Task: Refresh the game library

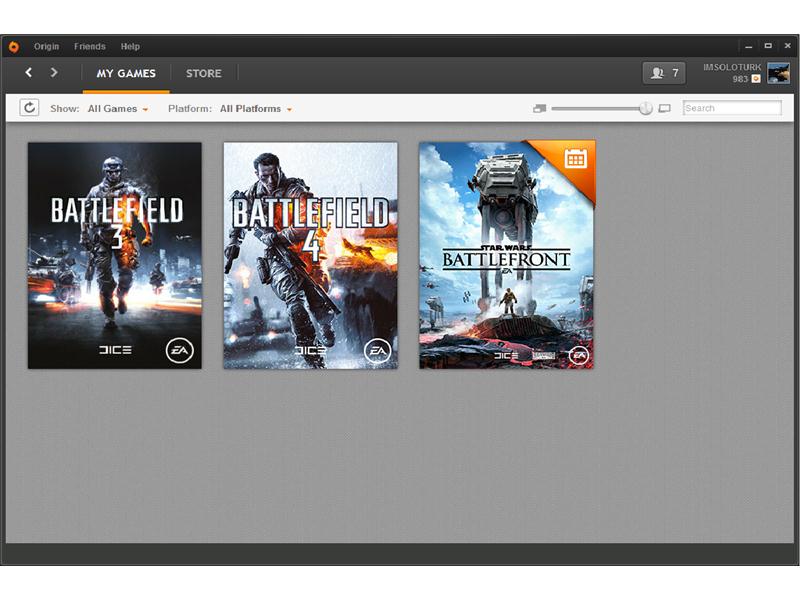Action: coord(29,108)
